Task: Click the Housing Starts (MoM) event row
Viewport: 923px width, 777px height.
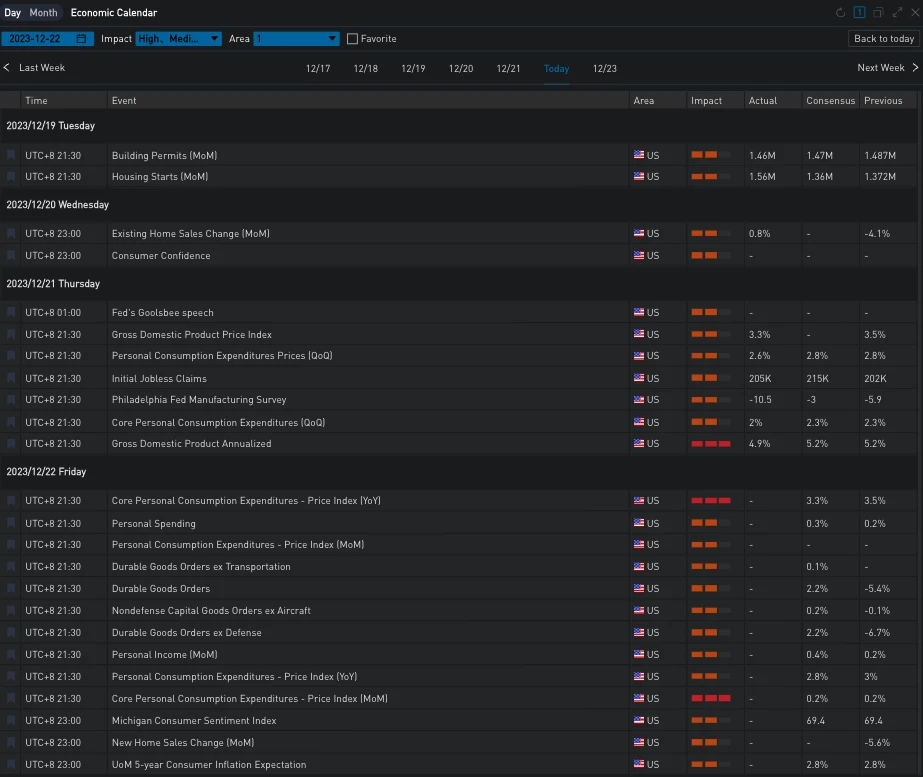Action: pos(160,177)
